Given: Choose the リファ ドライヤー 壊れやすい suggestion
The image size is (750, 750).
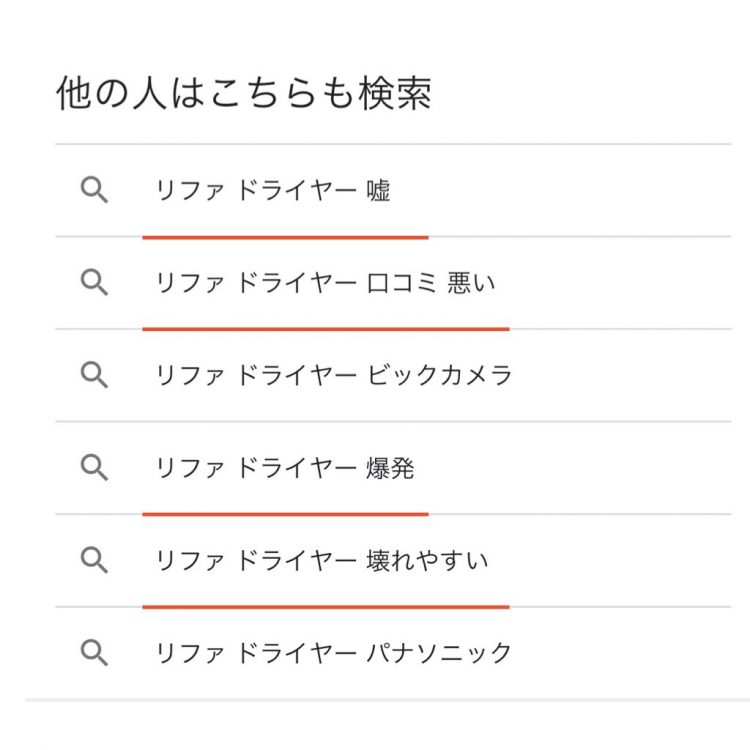Looking at the screenshot, I should pos(393,561).
